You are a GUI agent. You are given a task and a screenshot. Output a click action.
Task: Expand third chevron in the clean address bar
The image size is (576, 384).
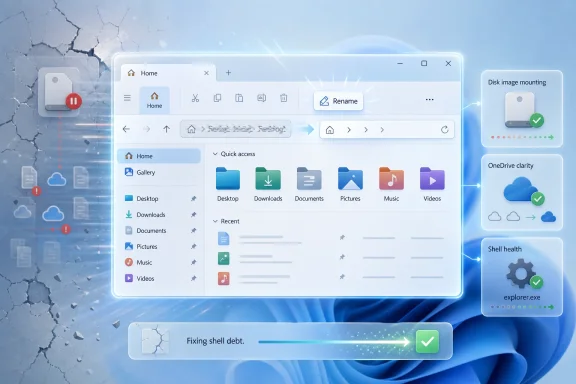(x=382, y=130)
